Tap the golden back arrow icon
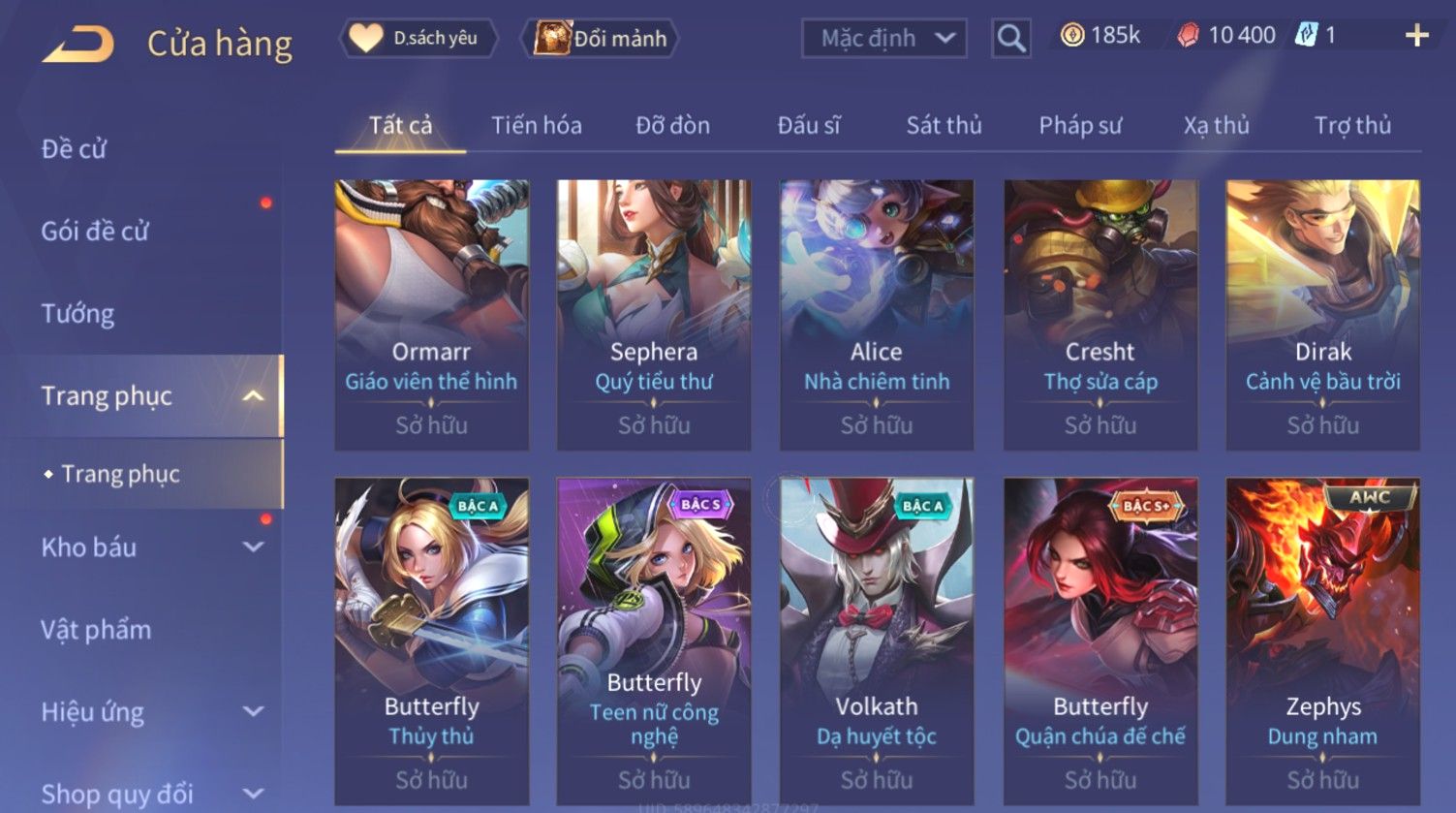 pyautogui.click(x=77, y=45)
